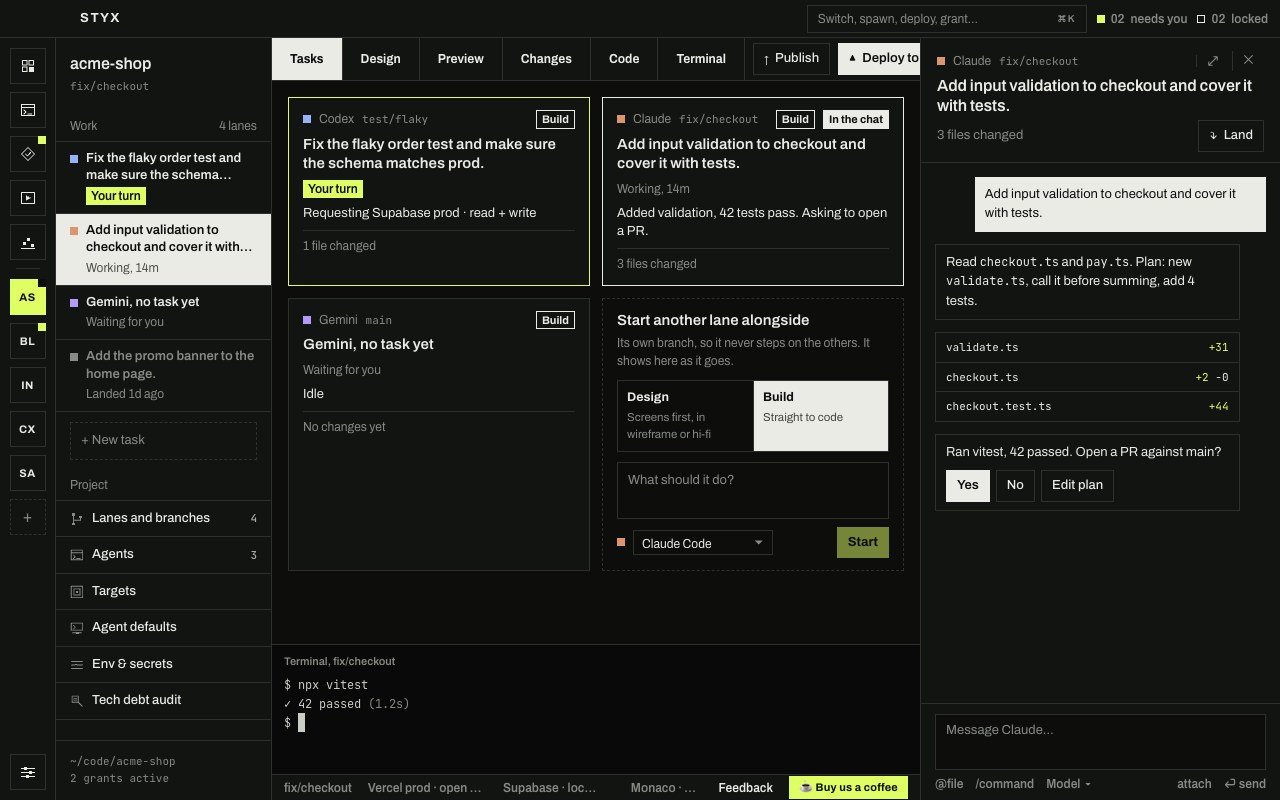Click the Start lane button
Image resolution: width=1280 pixels, height=800 pixels.
tap(863, 542)
